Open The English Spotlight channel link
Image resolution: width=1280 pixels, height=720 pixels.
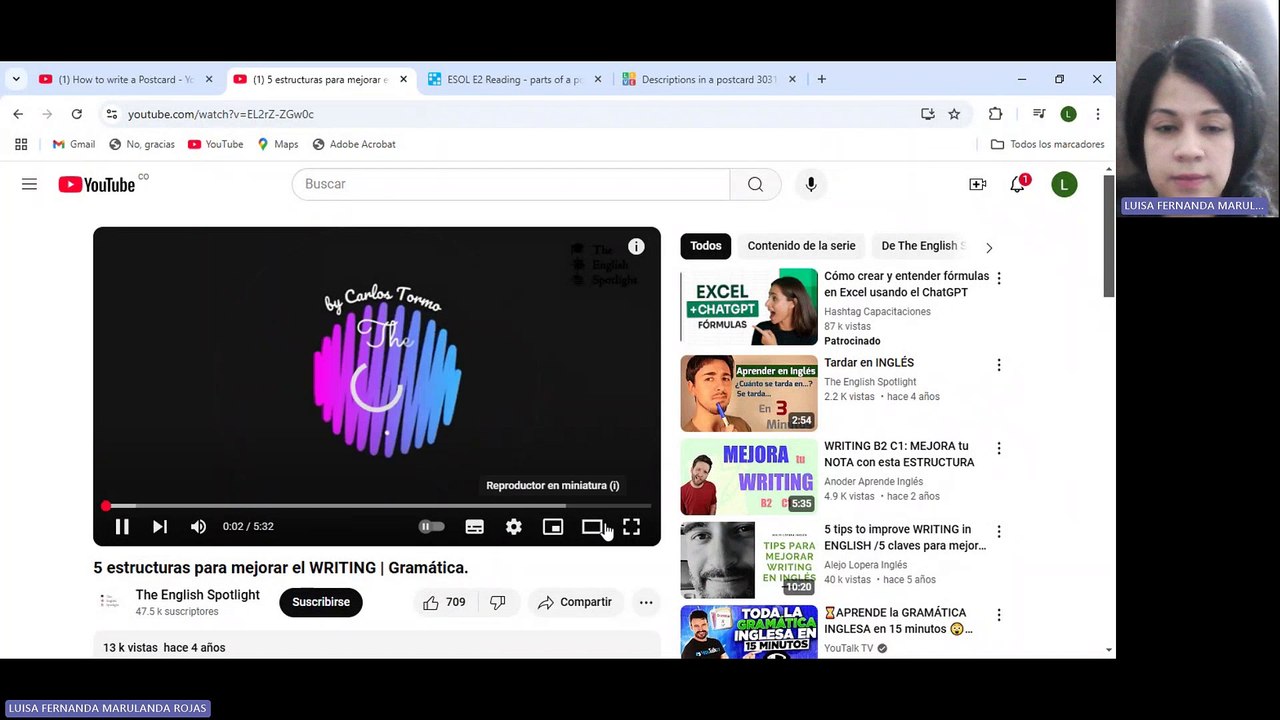click(198, 595)
